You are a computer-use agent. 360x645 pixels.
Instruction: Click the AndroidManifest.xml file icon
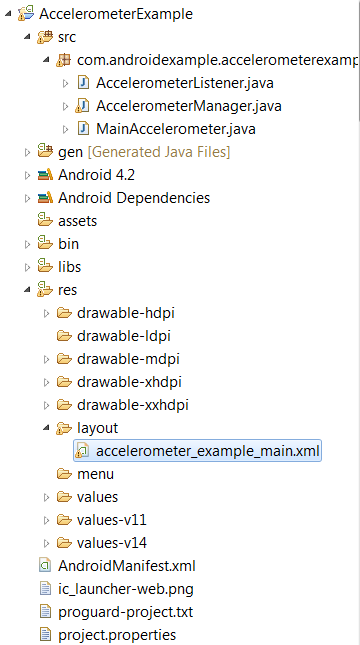45,566
